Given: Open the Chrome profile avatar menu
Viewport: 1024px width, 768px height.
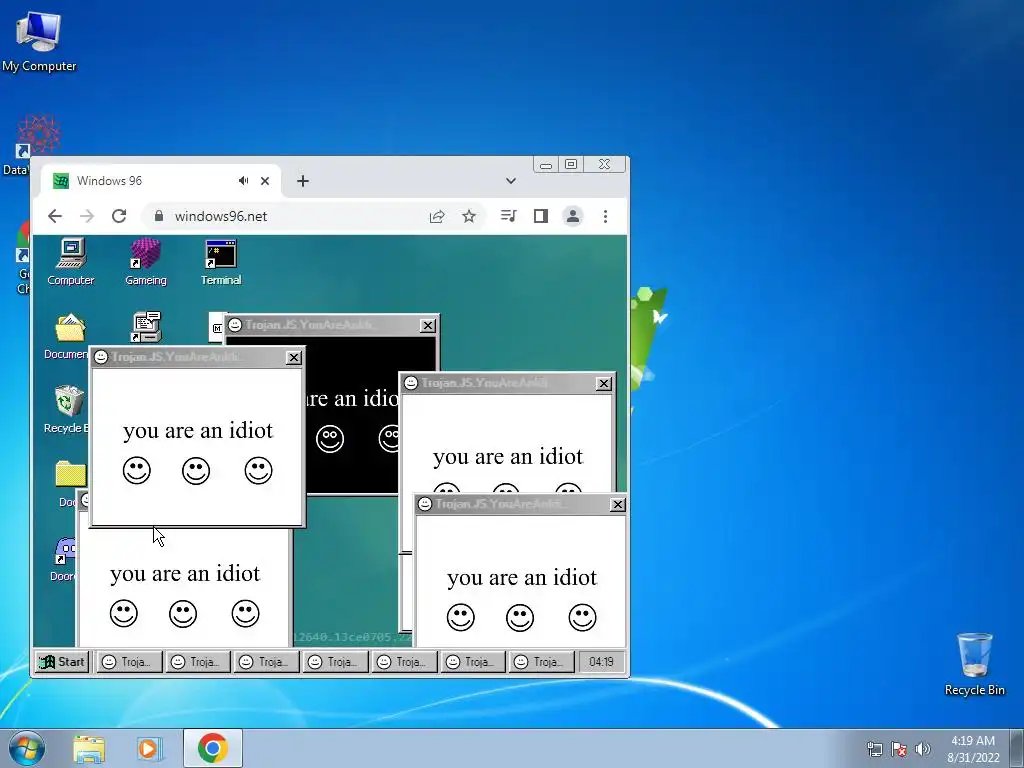Looking at the screenshot, I should (x=573, y=216).
